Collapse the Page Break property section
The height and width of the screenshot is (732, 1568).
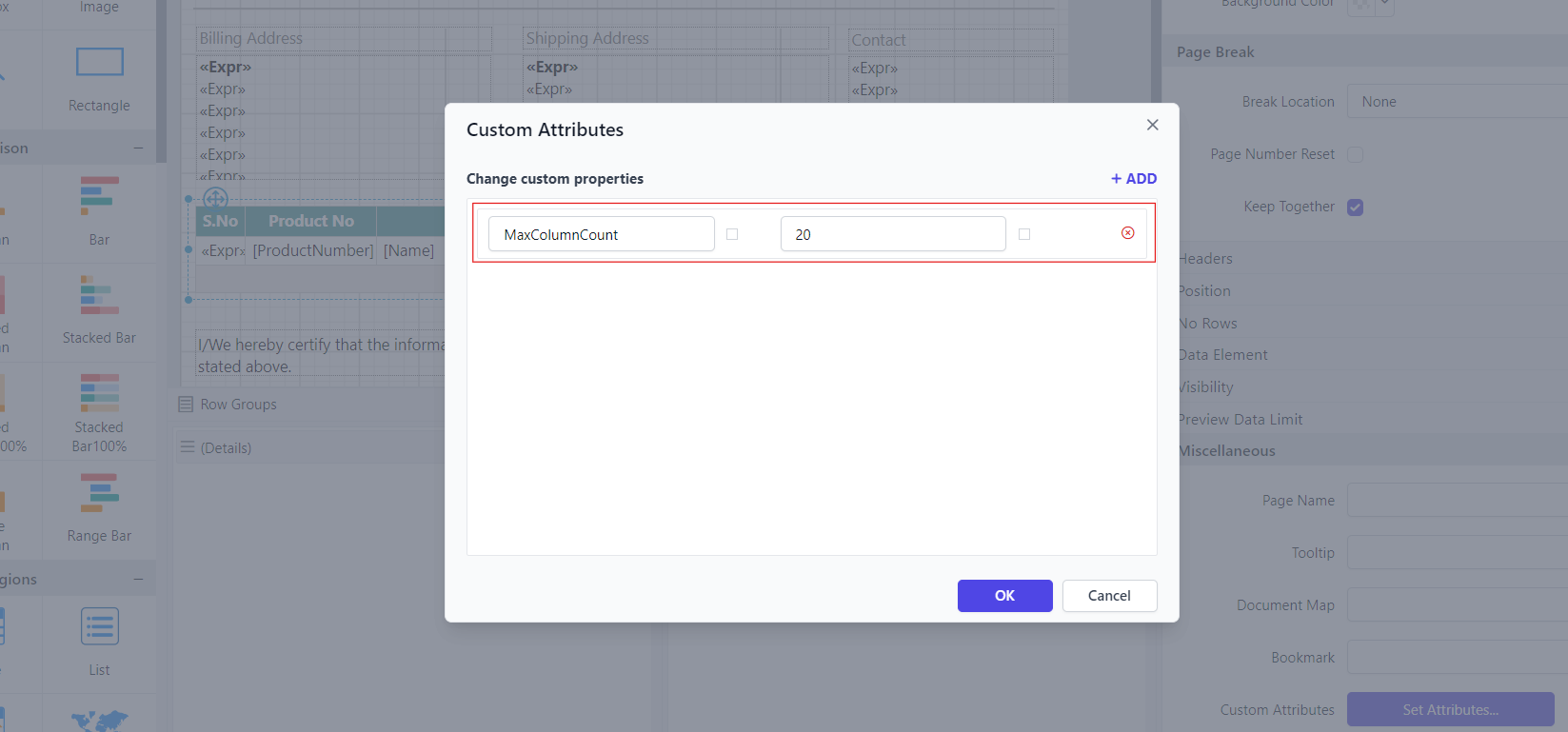(x=1216, y=52)
